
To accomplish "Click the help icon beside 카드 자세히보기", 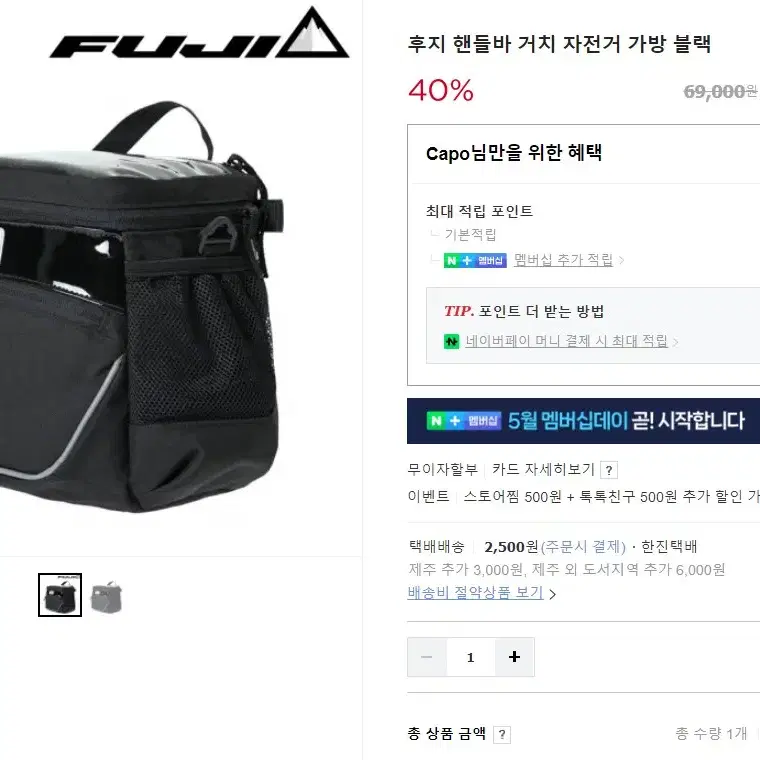I will (609, 470).
